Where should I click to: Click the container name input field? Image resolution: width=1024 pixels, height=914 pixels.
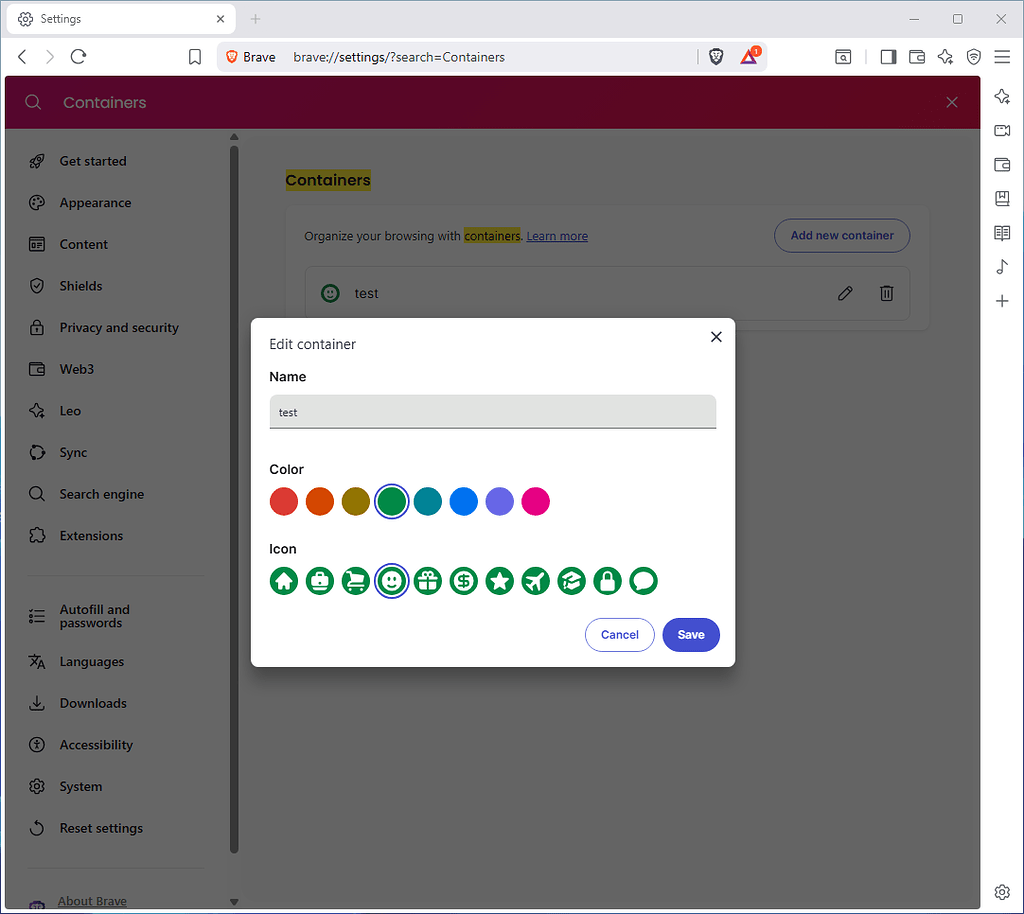pos(493,412)
